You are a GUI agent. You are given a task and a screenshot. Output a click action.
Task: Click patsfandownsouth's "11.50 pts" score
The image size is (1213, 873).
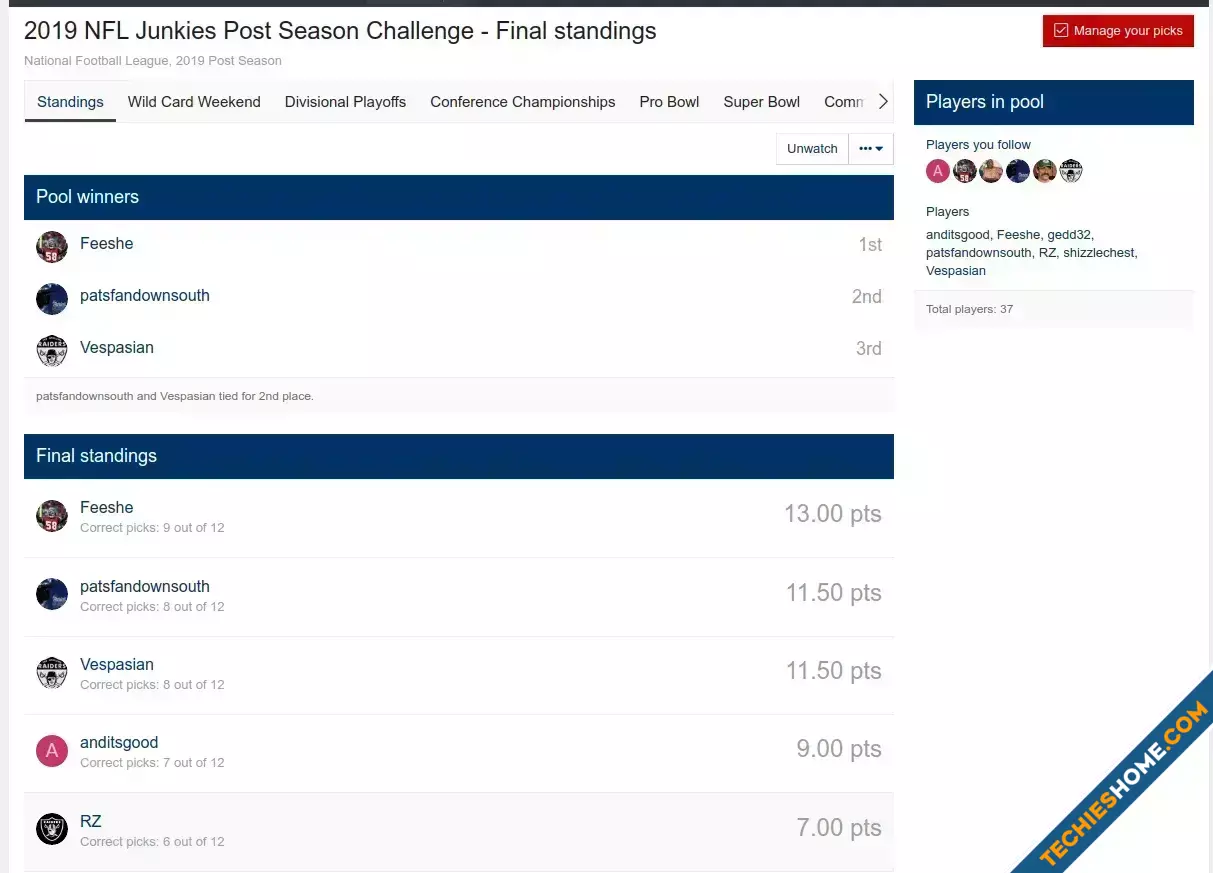834,593
